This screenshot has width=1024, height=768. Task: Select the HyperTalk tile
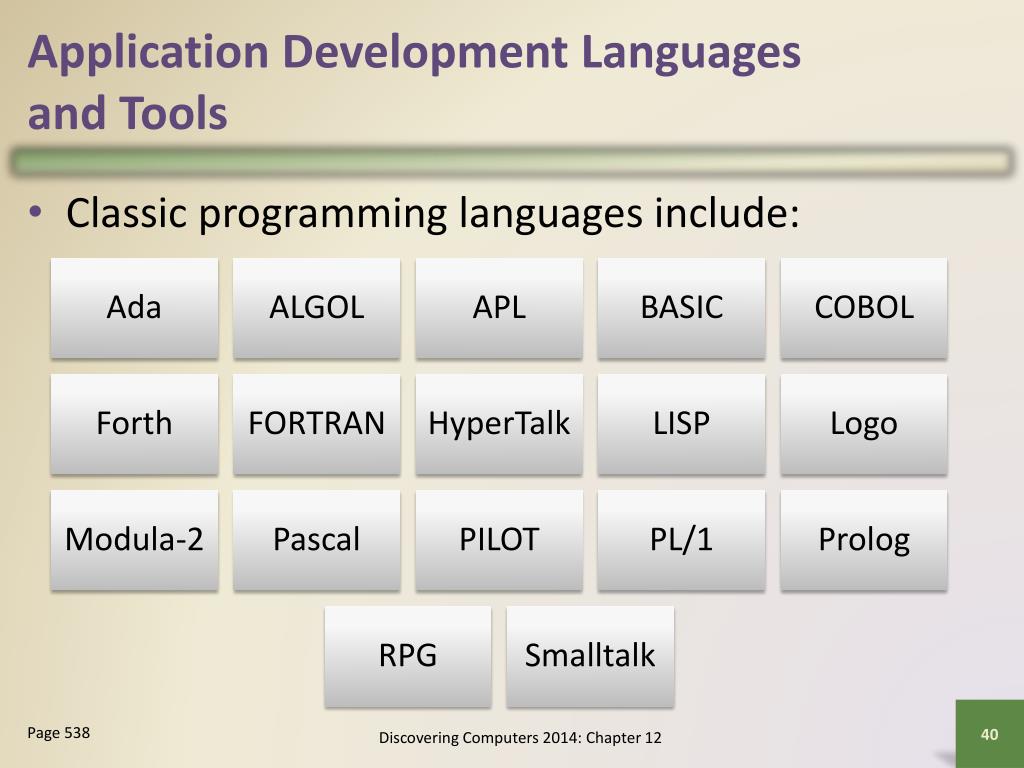(499, 424)
